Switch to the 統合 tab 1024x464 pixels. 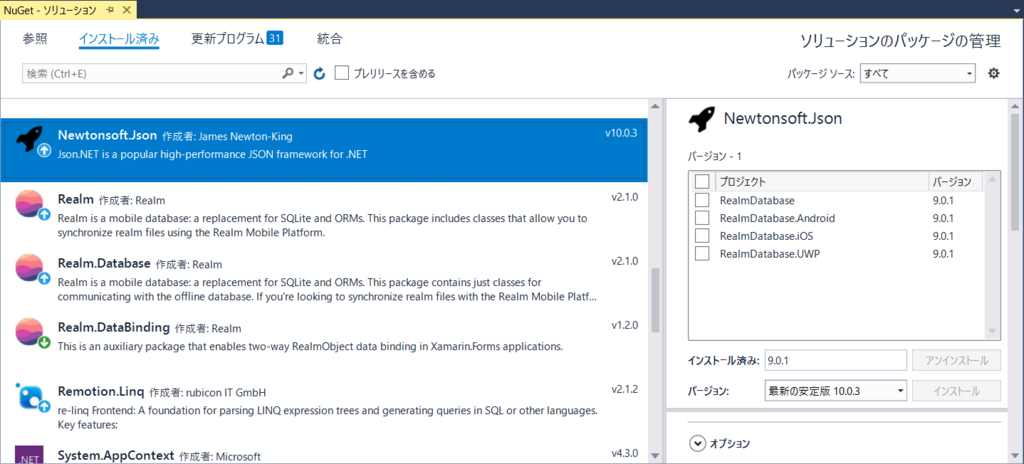[329, 39]
